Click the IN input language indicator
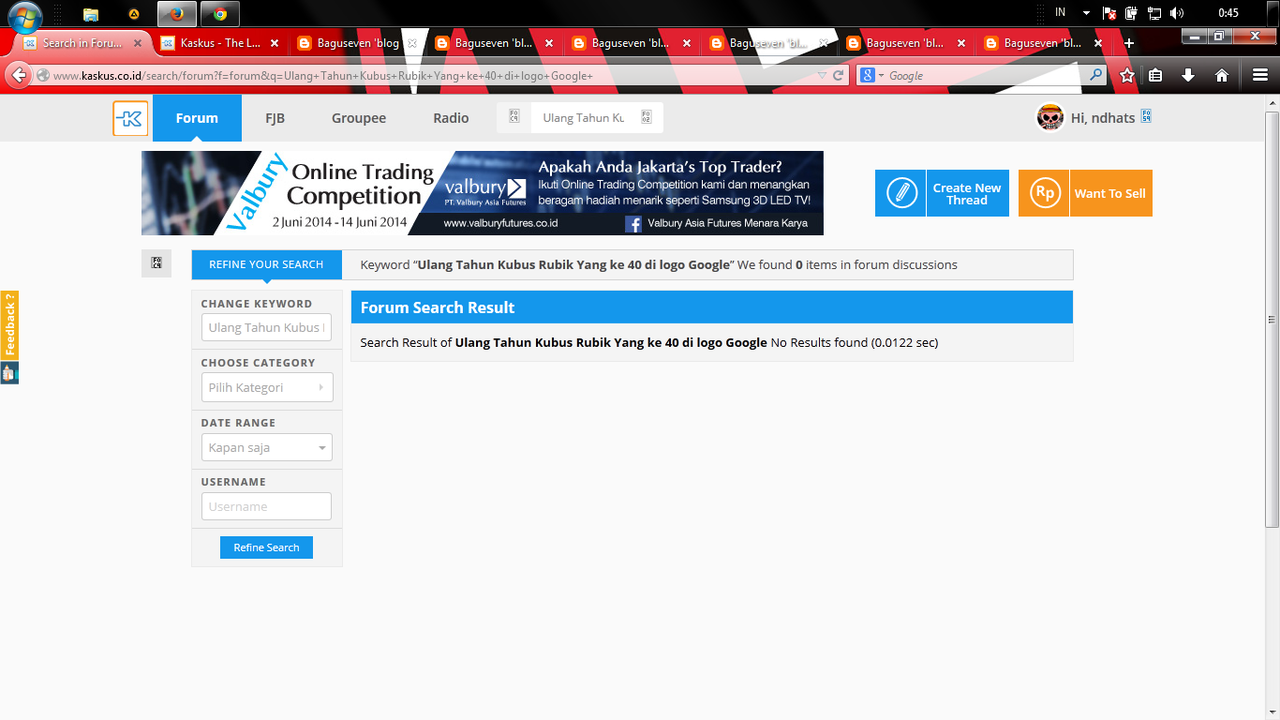The image size is (1280, 720). [1060, 13]
